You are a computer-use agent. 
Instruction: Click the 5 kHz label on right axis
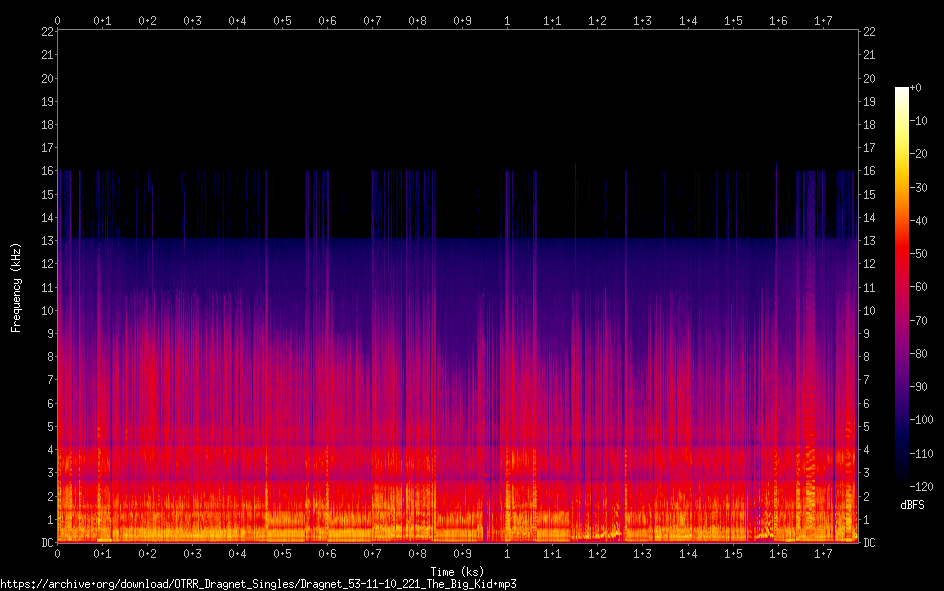point(866,427)
